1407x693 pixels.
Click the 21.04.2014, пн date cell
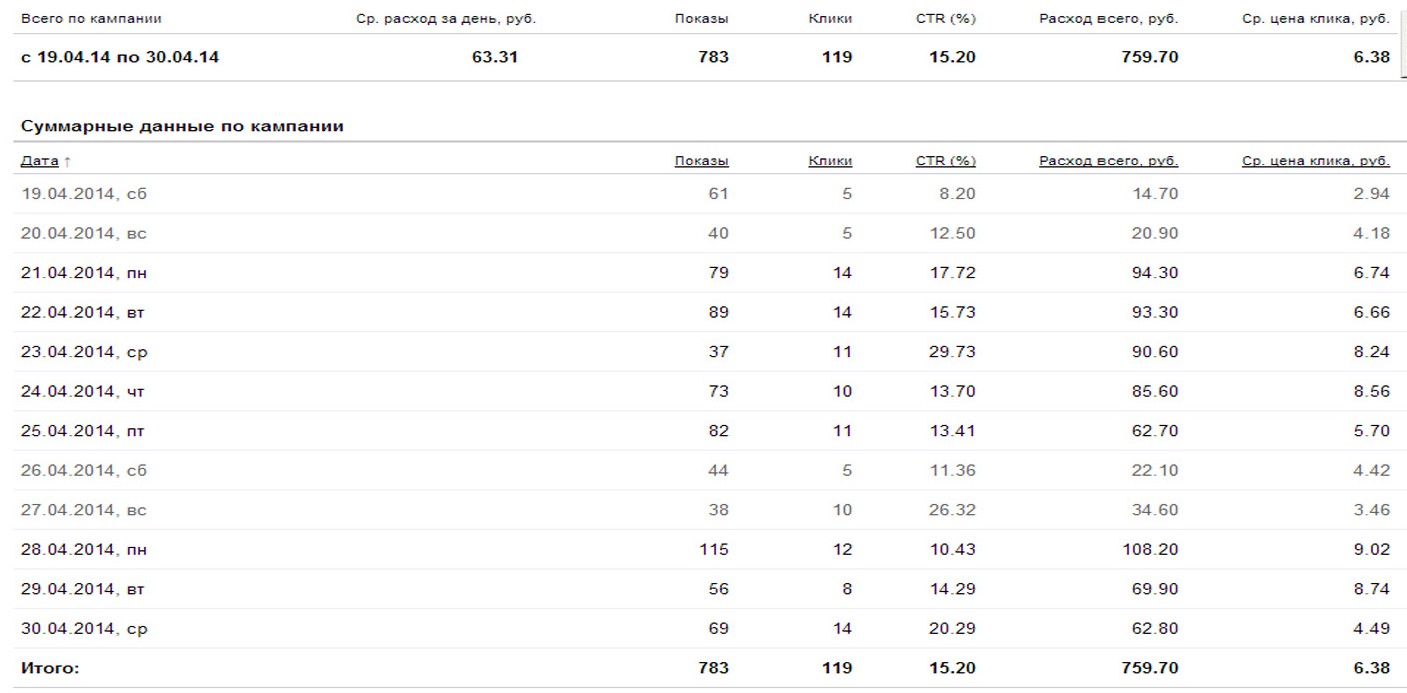point(84,273)
